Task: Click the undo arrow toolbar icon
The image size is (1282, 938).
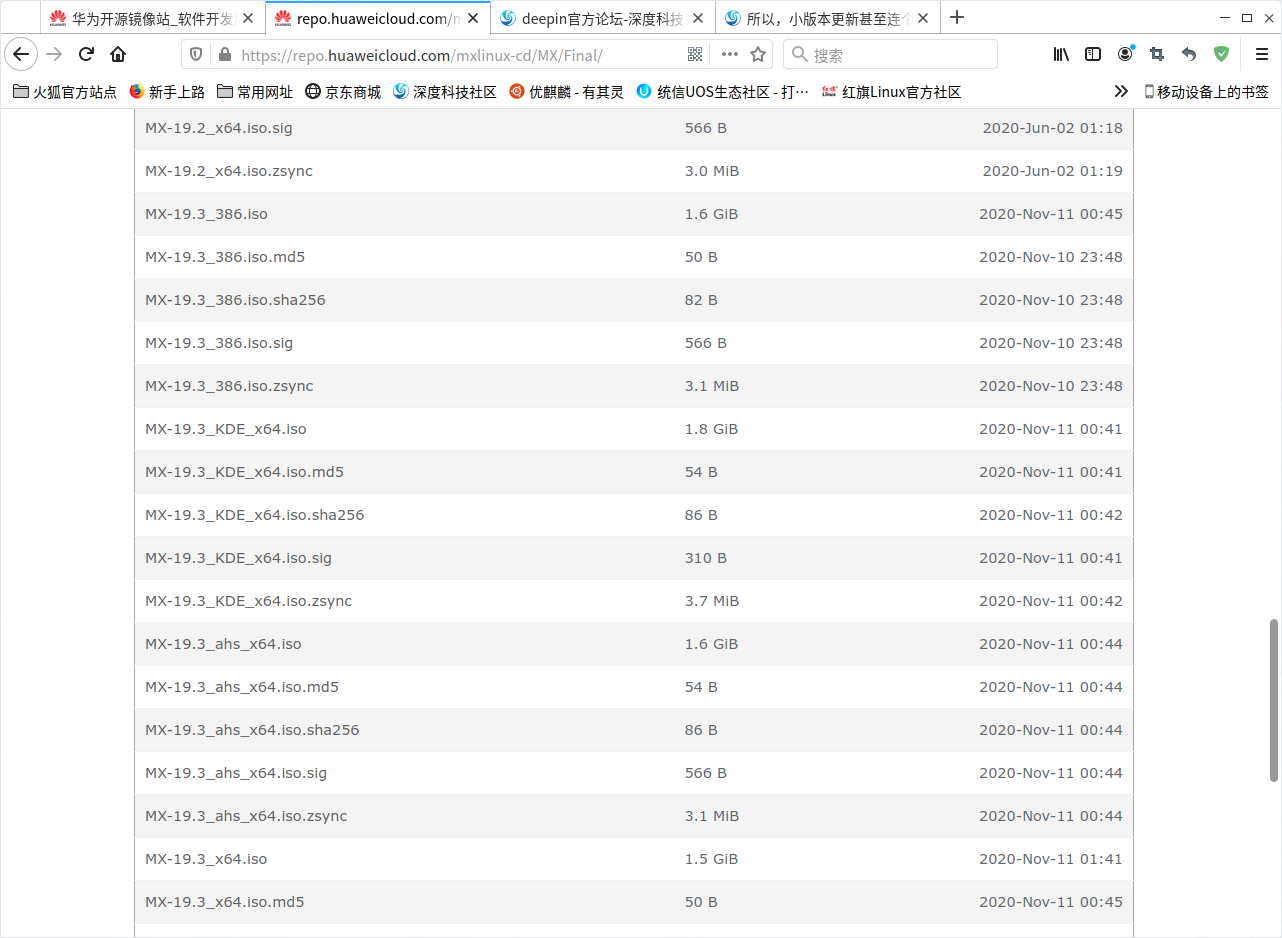Action: point(1189,54)
